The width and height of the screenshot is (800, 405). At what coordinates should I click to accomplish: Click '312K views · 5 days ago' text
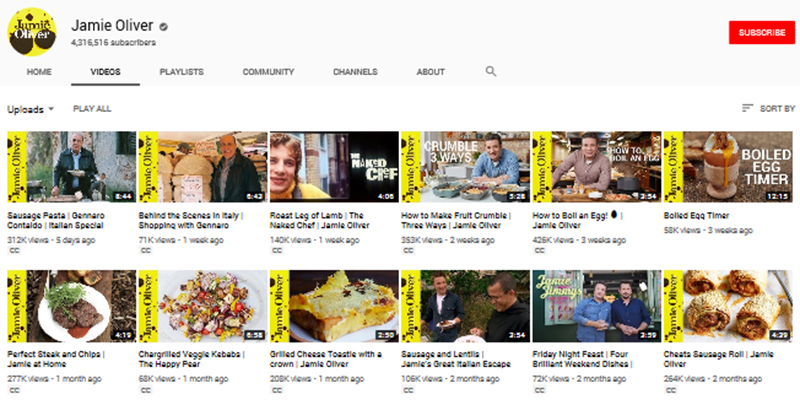click(51, 240)
